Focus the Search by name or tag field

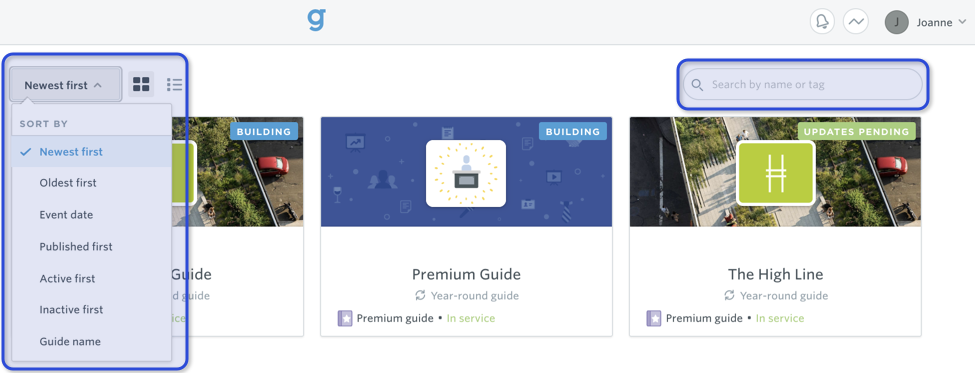coord(803,85)
